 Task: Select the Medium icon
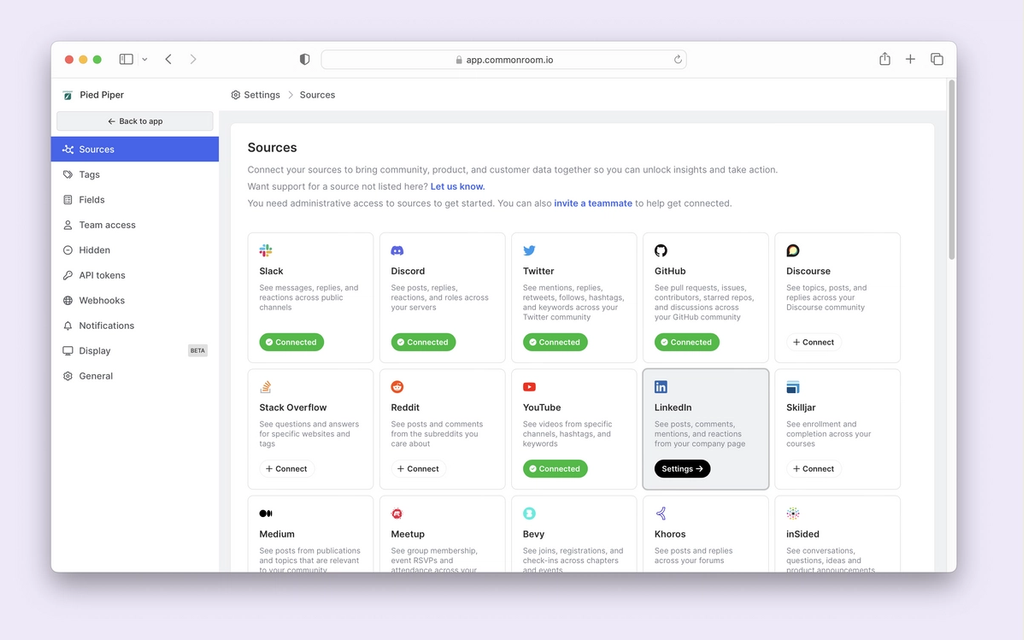[x=265, y=513]
